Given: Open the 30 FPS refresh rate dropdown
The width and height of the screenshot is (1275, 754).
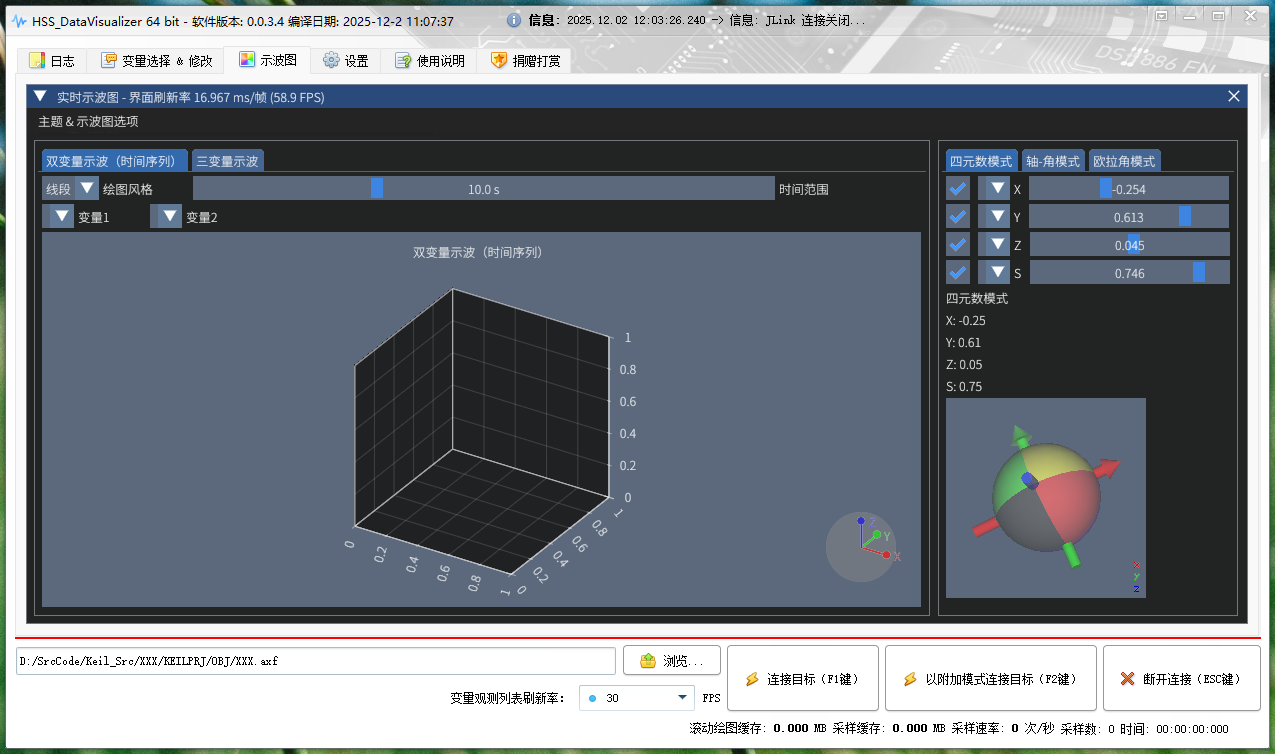Looking at the screenshot, I should tap(636, 697).
